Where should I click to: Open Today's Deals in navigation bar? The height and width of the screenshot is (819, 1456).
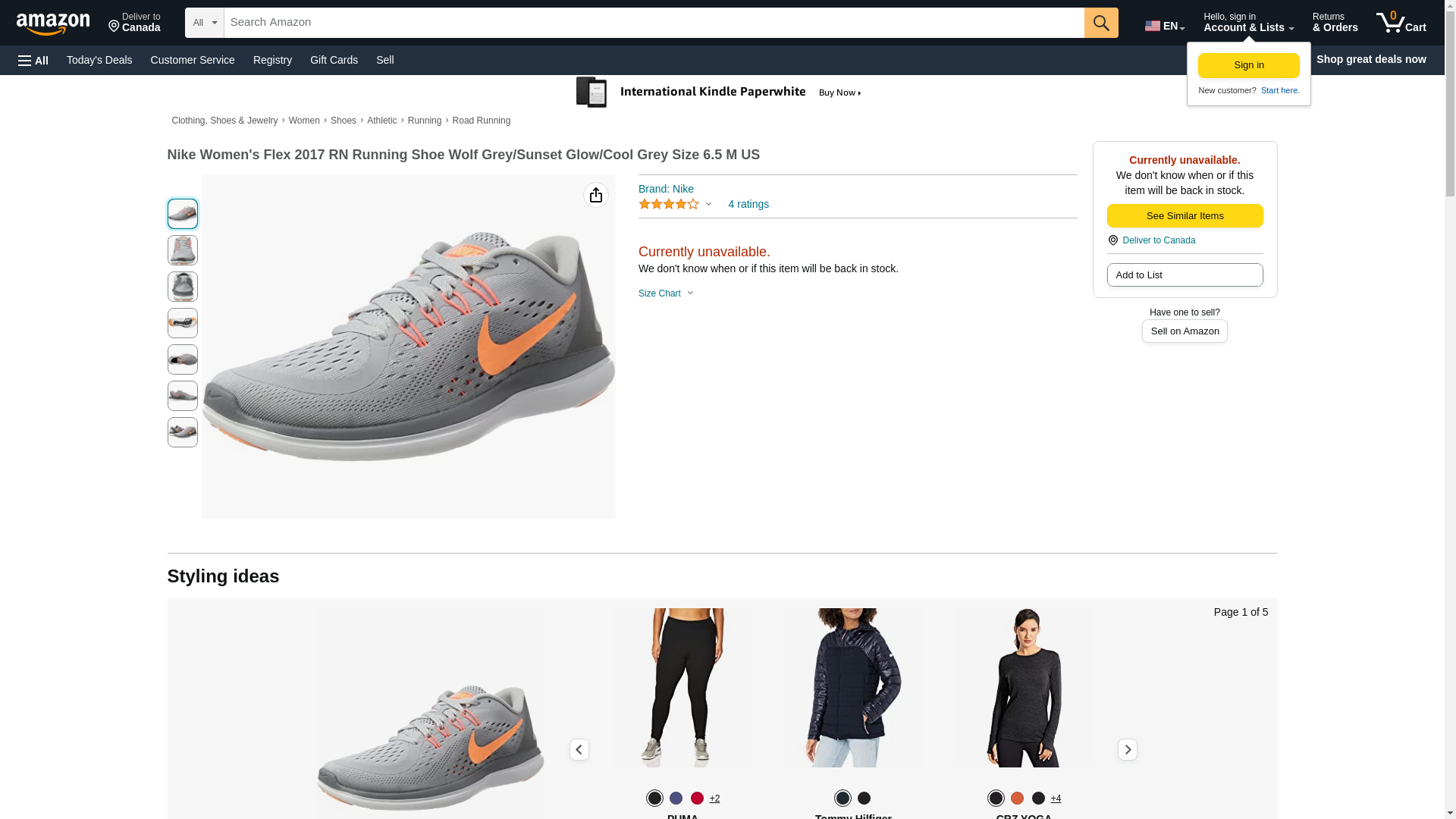[x=99, y=60]
